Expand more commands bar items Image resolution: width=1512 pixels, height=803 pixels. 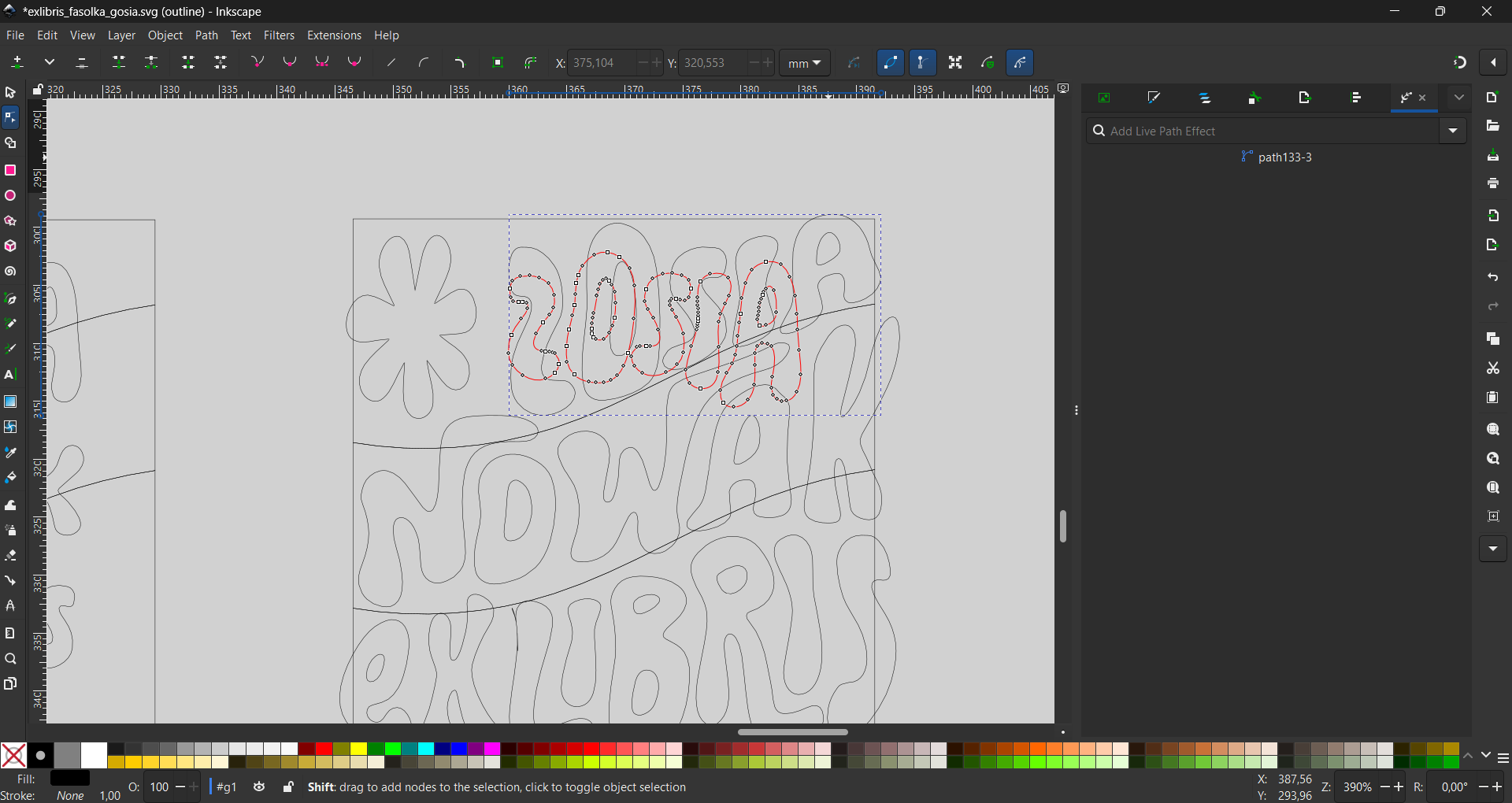(1493, 550)
